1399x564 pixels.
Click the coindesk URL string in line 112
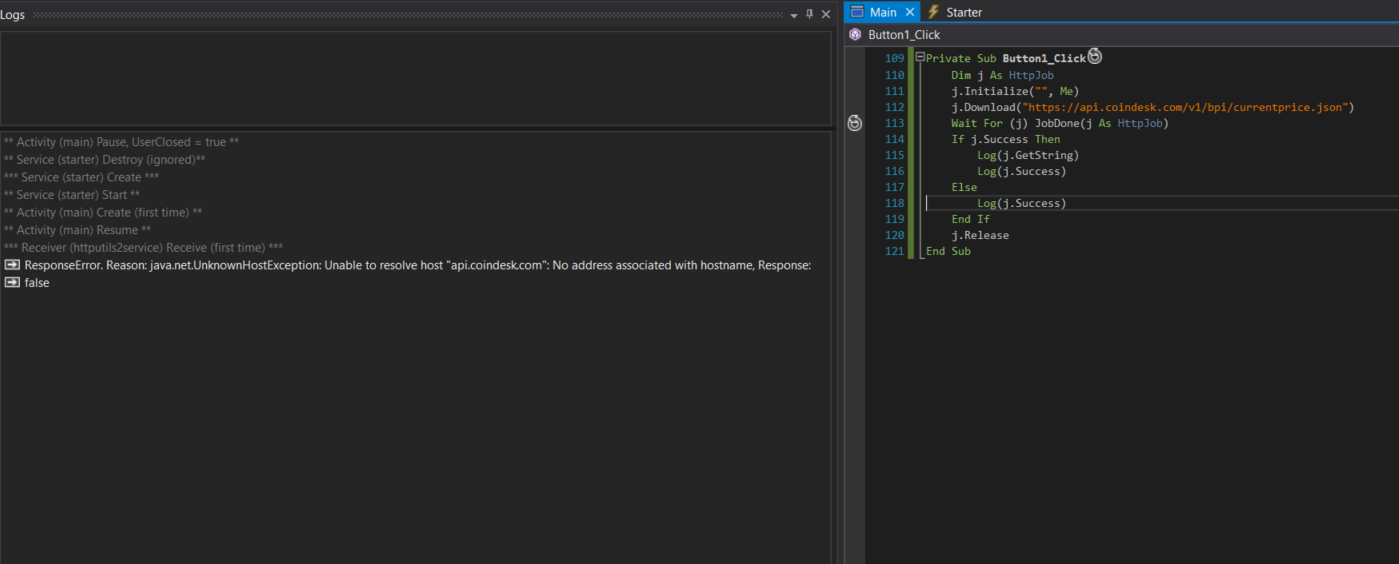click(1186, 107)
